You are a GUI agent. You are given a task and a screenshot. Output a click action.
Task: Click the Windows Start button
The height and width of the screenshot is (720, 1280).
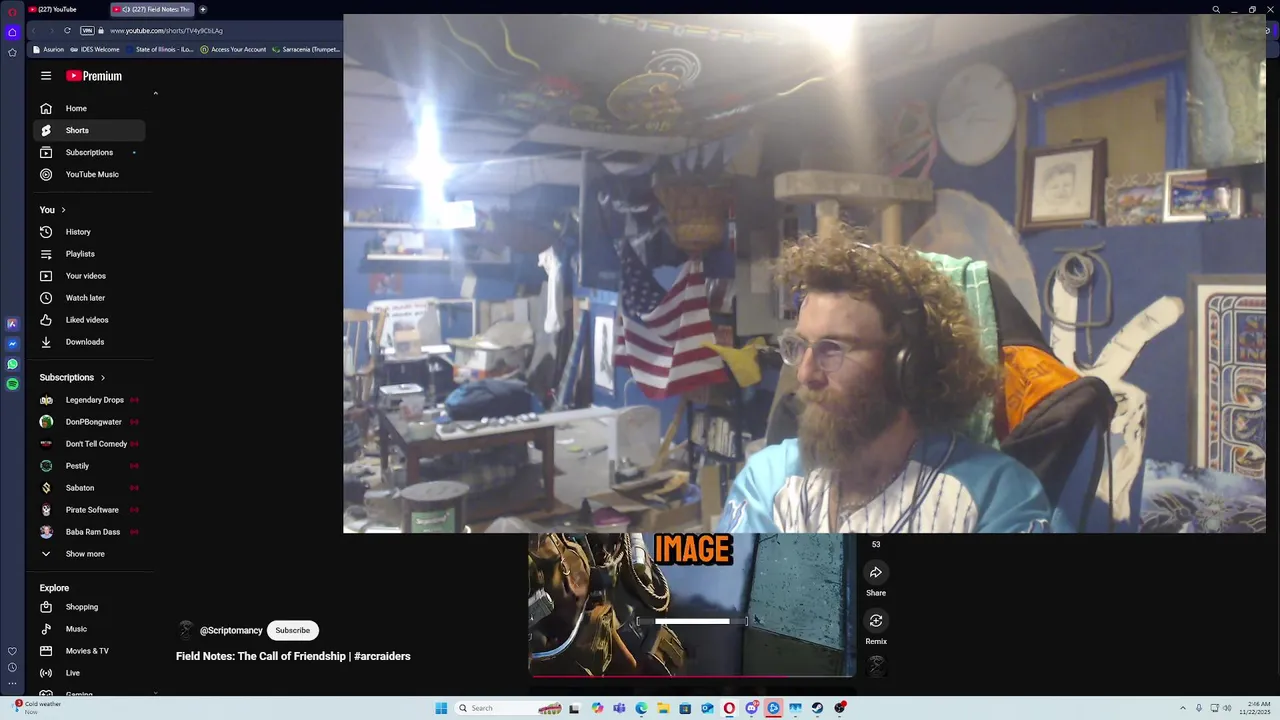(x=441, y=708)
